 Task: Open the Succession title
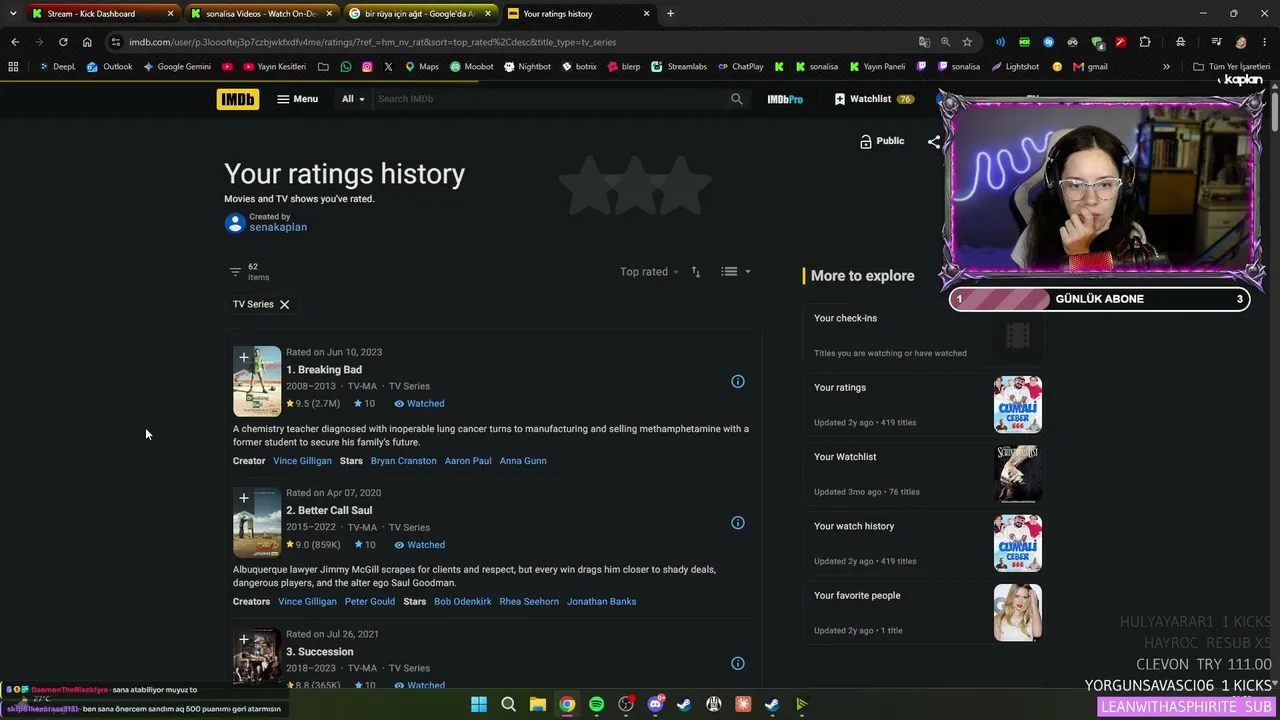(x=320, y=652)
